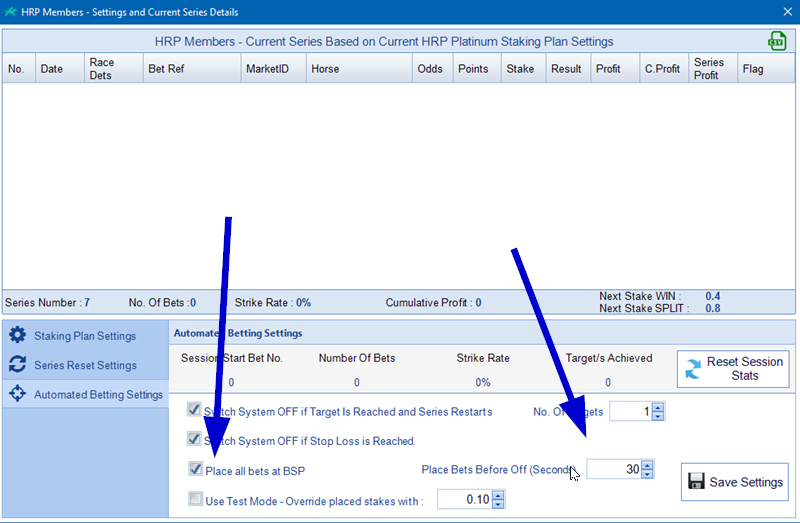Click the C.Profit column header

pos(664,68)
